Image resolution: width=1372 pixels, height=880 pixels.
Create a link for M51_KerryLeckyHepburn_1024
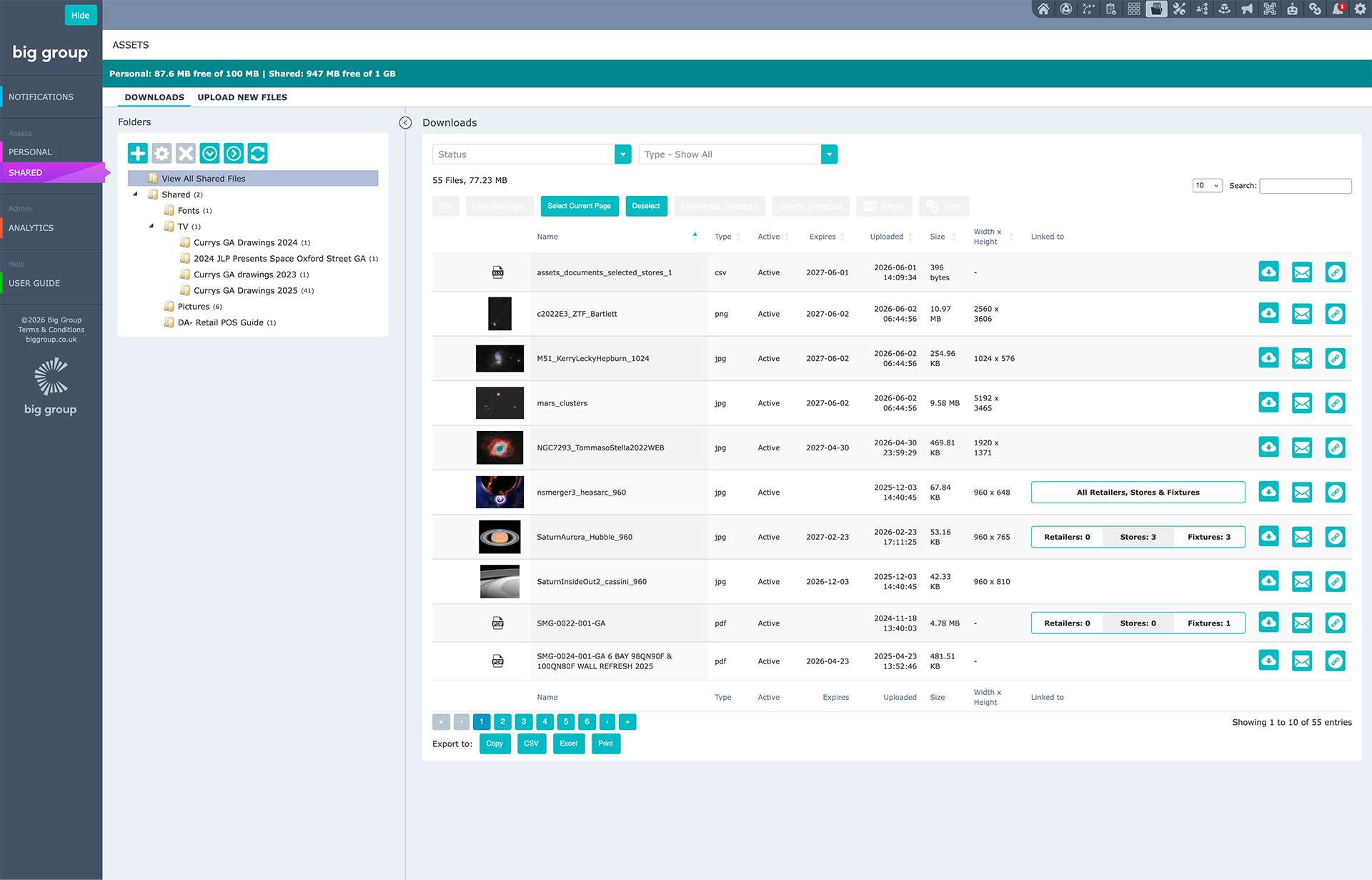point(1335,358)
